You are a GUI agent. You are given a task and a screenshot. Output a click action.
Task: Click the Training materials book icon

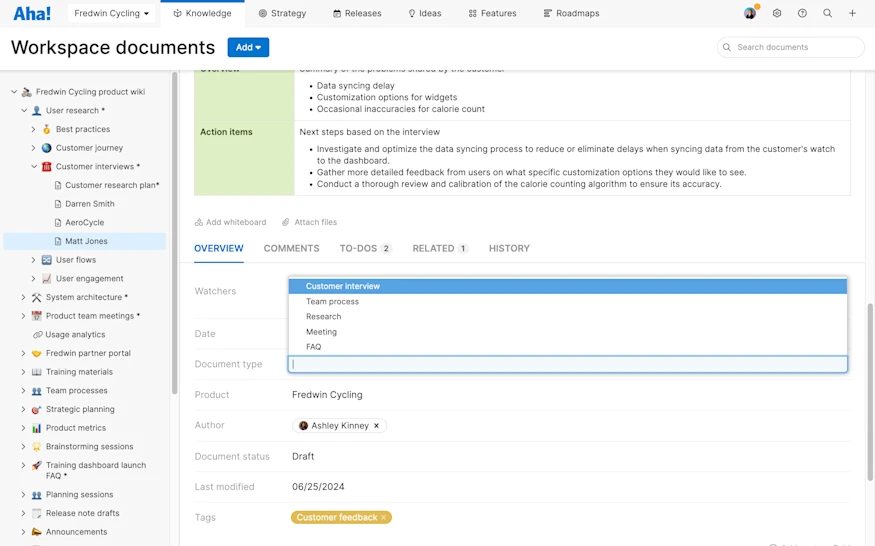point(36,372)
